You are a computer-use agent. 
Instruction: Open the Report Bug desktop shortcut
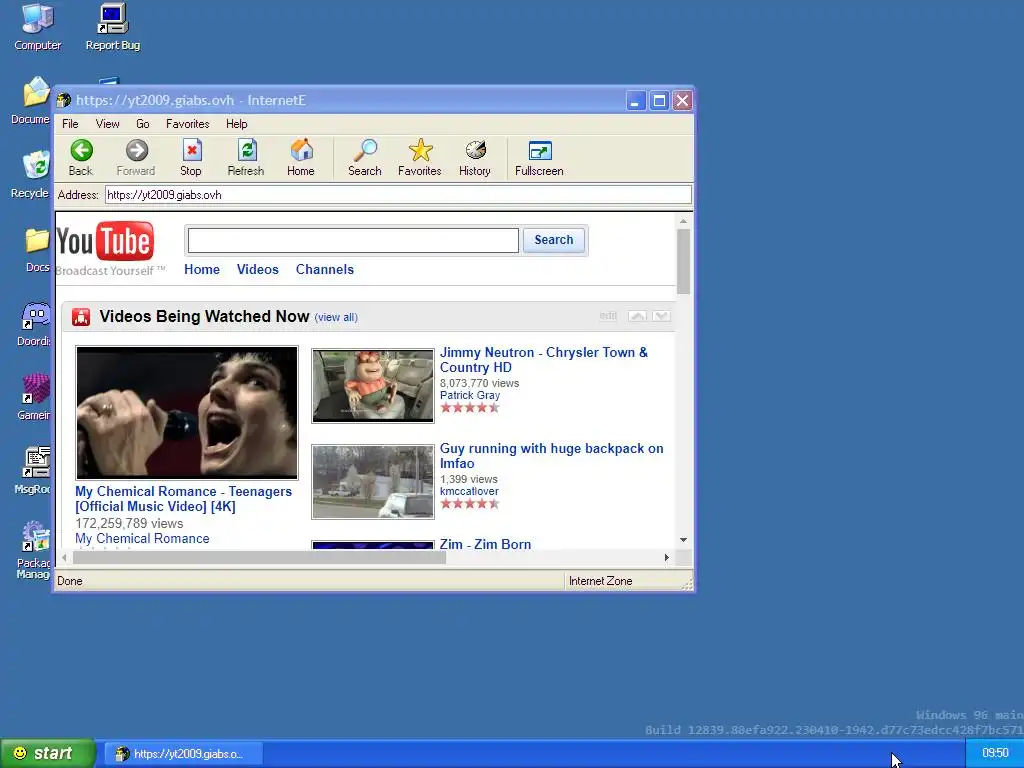113,27
